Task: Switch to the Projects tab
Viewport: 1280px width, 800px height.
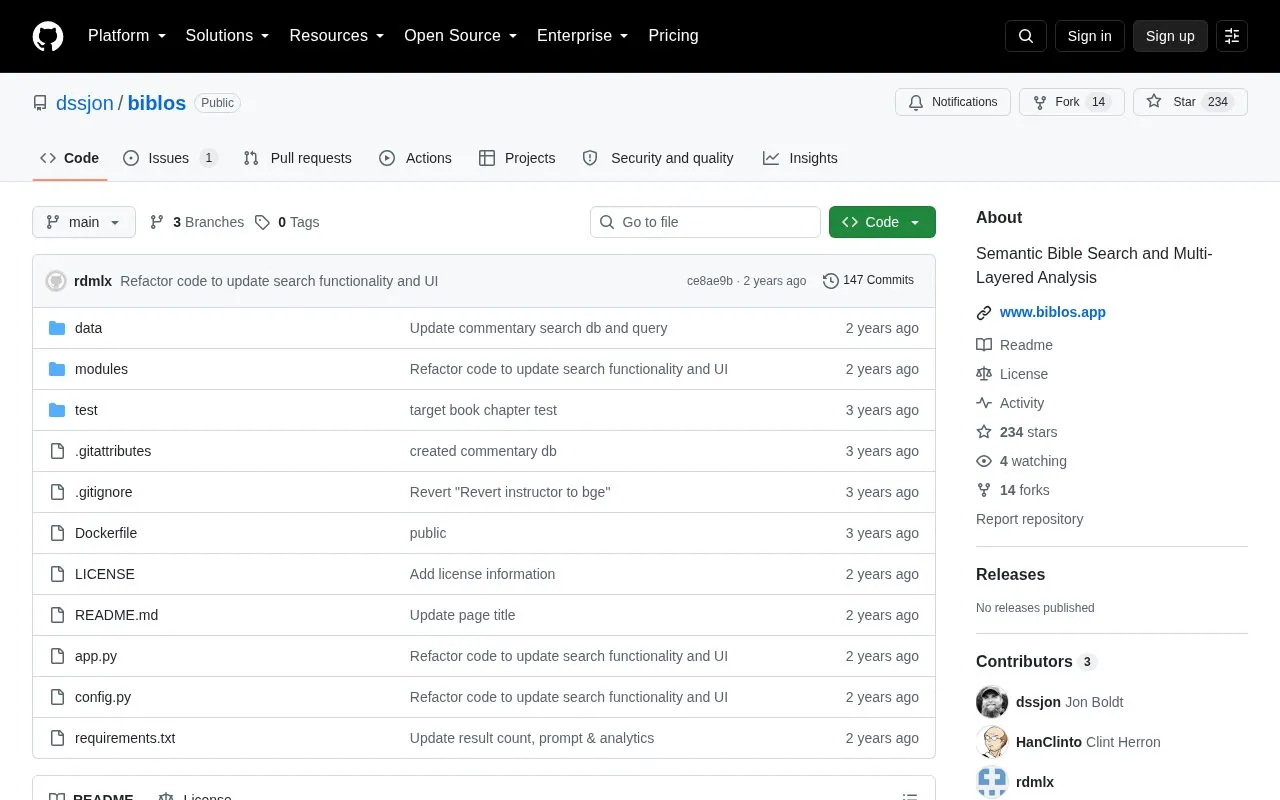Action: point(517,158)
